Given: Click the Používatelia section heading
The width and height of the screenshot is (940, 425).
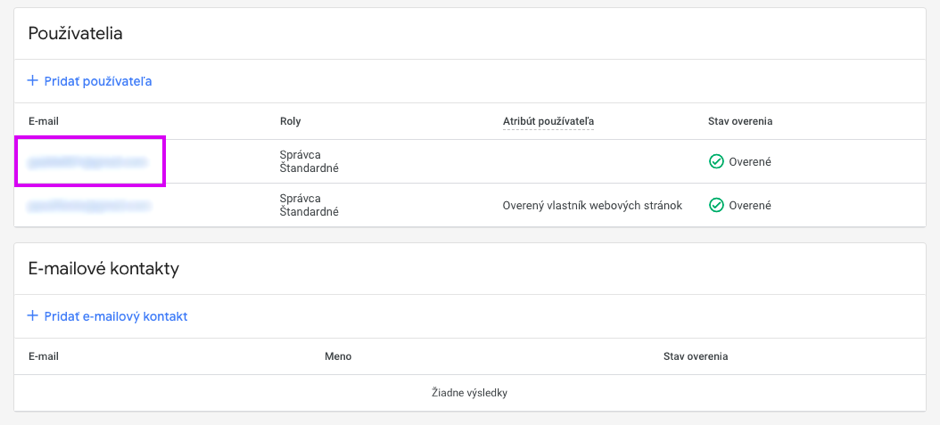Looking at the screenshot, I should click(76, 34).
